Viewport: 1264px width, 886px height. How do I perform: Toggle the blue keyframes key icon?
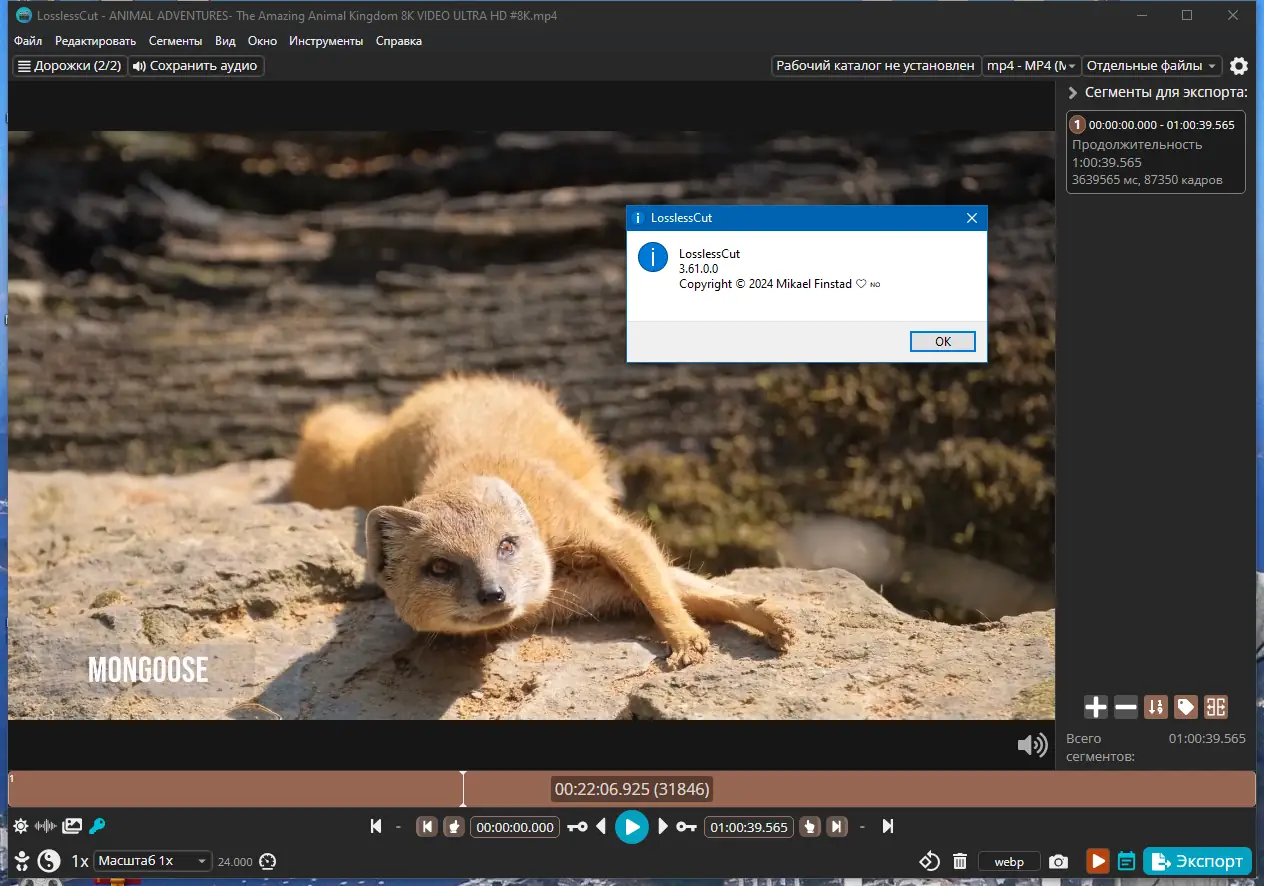pyautogui.click(x=97, y=826)
